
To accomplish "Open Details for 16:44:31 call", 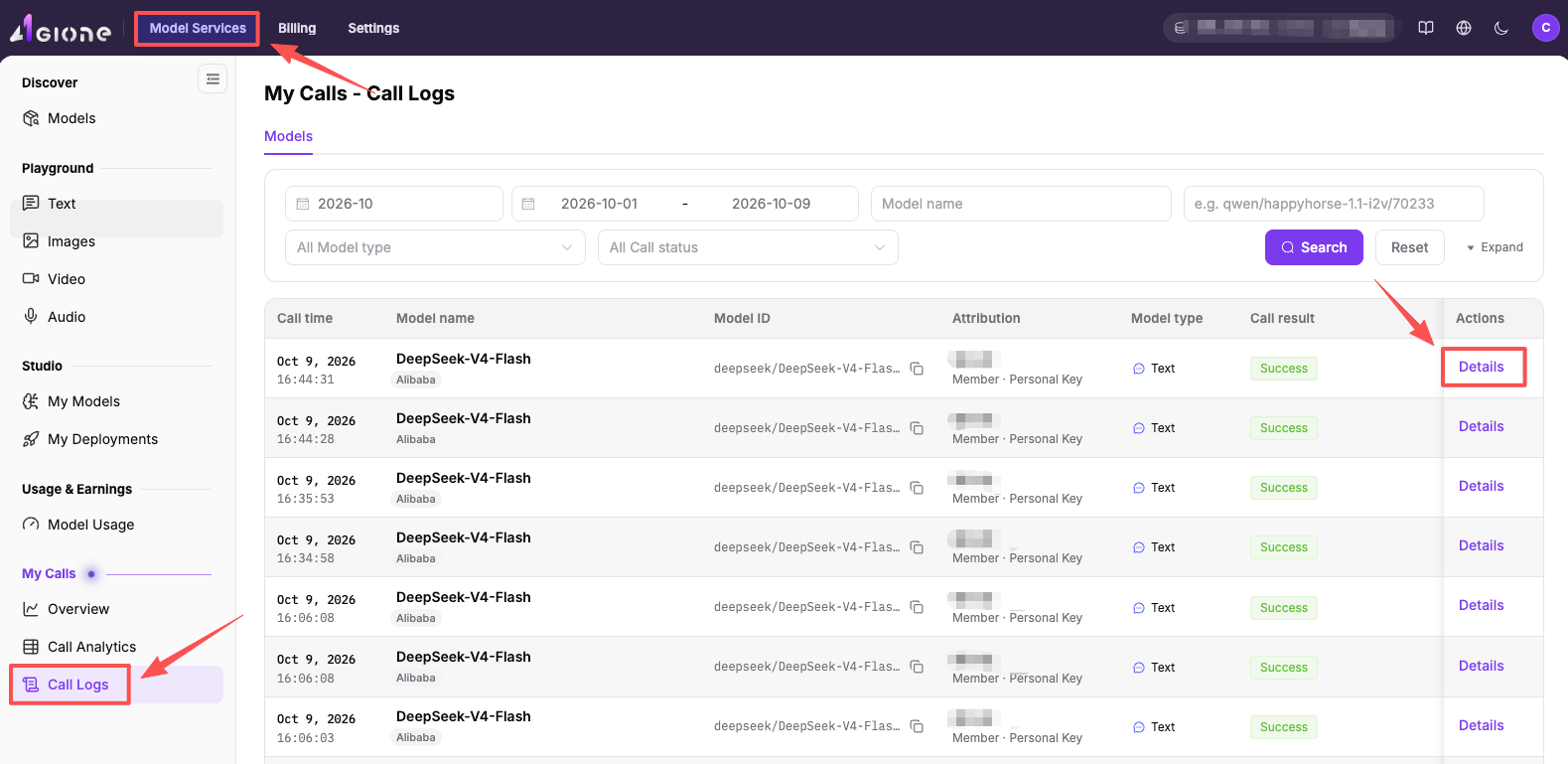I will click(x=1482, y=367).
